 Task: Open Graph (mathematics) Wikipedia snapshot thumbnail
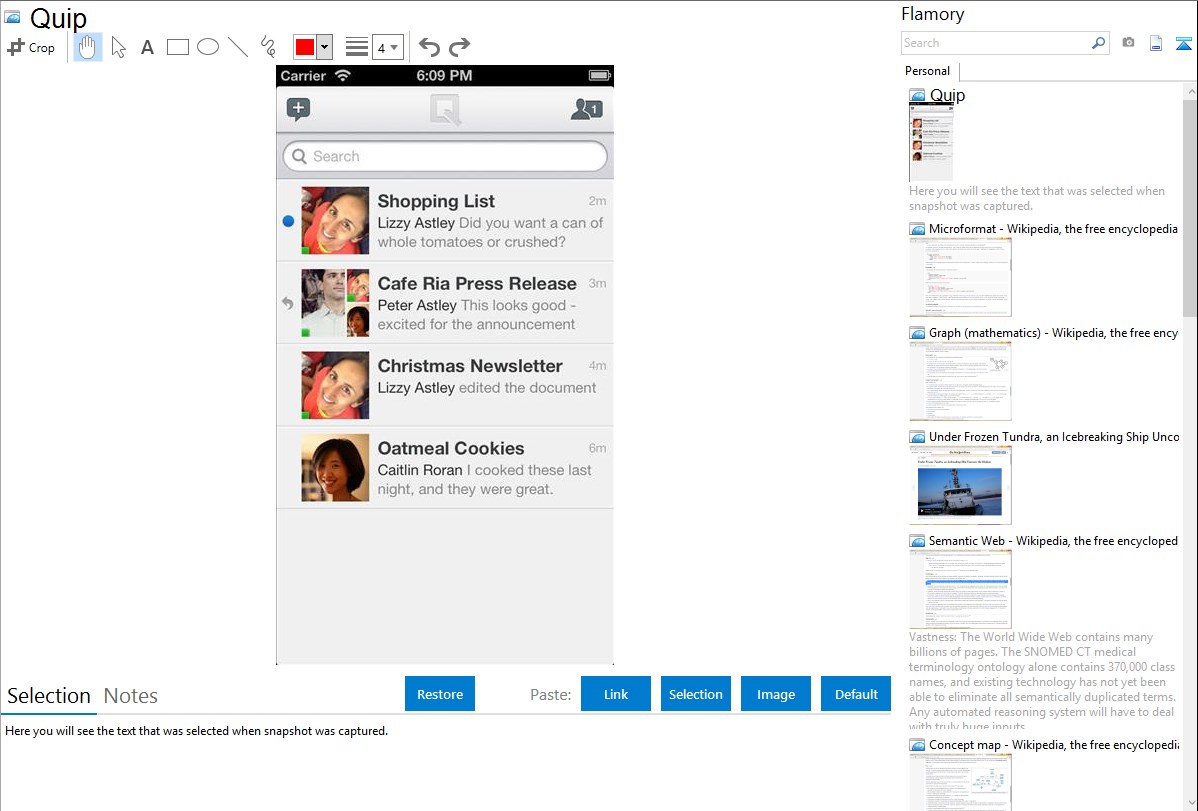(960, 381)
